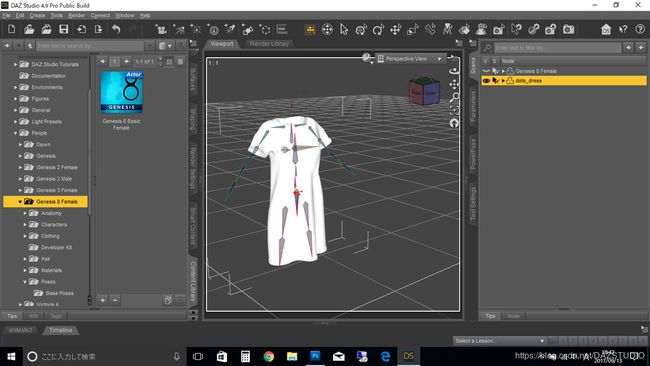Click the pan control in viewport

[454, 85]
